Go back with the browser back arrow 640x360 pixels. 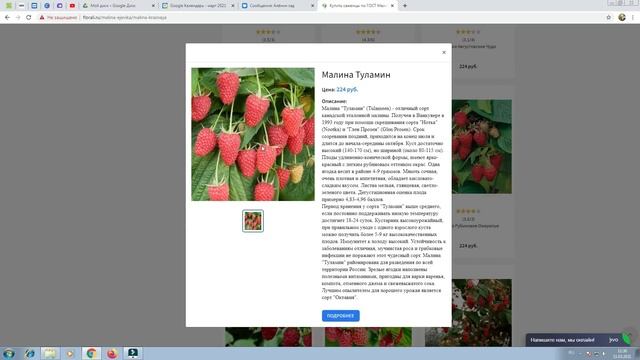[7, 18]
